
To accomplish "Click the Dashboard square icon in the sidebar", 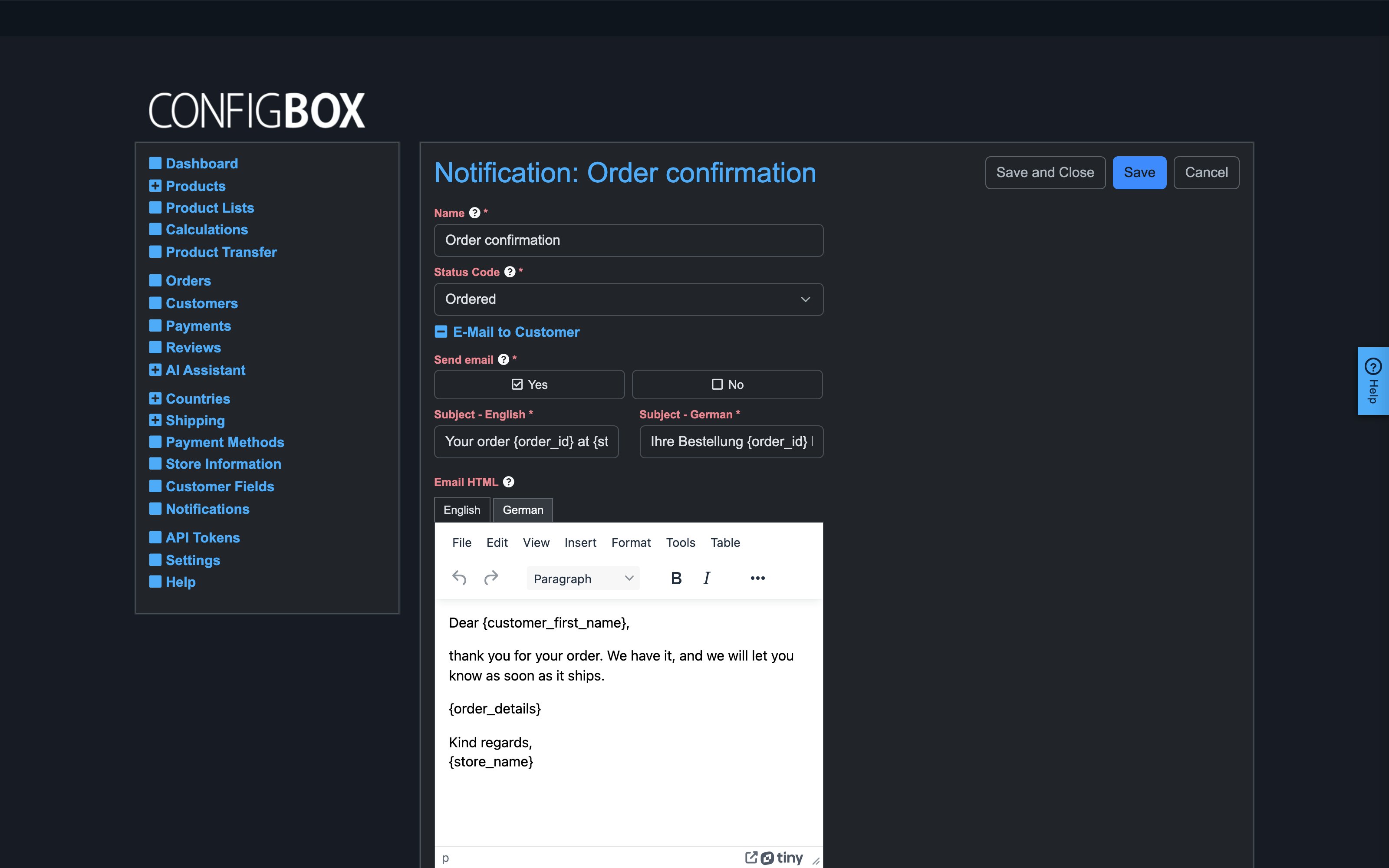I will [155, 163].
